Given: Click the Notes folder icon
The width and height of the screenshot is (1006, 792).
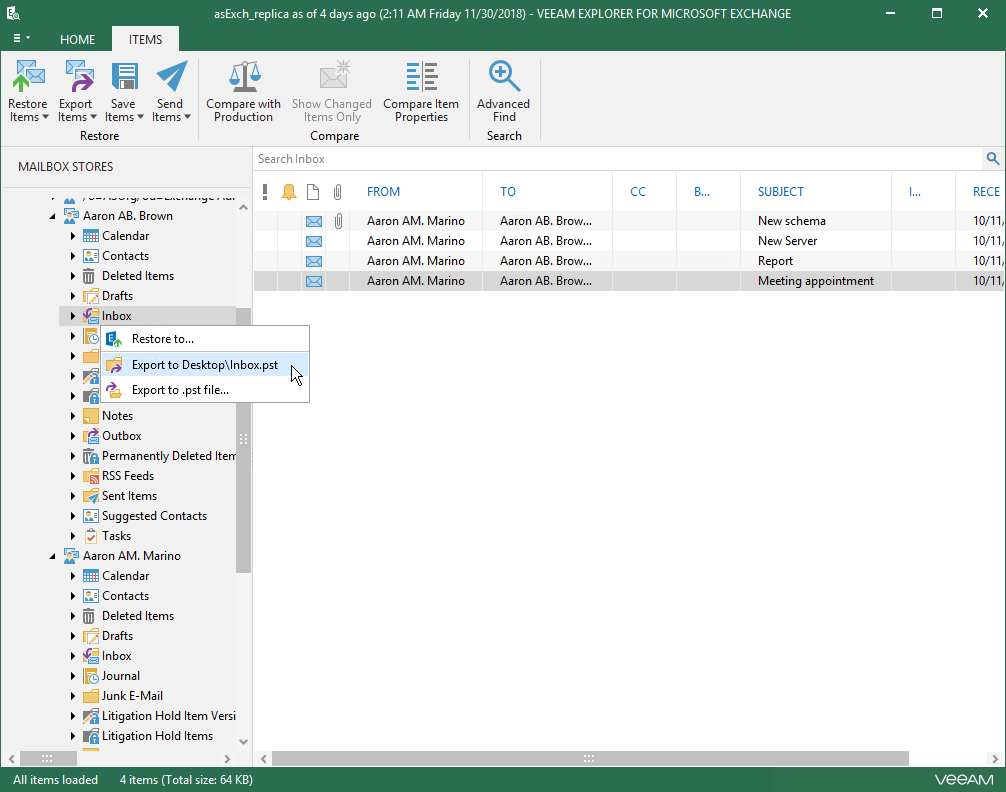Looking at the screenshot, I should click(90, 416).
